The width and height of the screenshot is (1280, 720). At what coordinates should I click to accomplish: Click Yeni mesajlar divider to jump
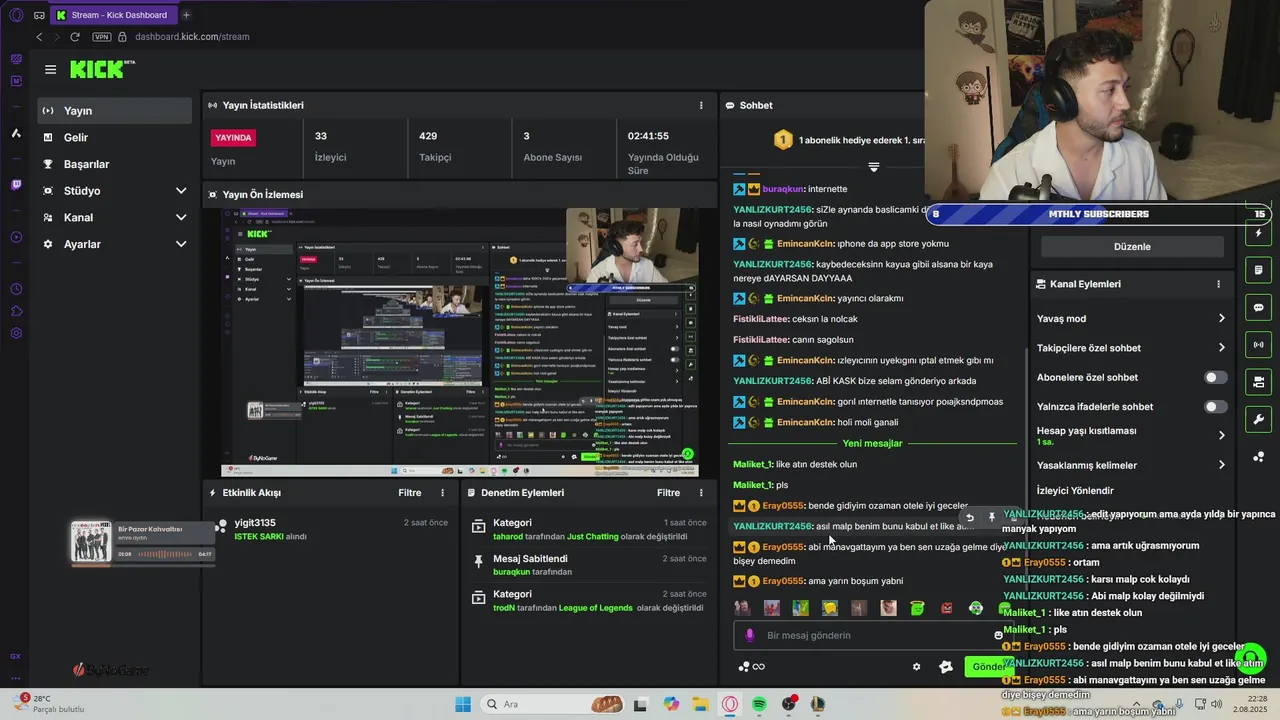tap(872, 443)
